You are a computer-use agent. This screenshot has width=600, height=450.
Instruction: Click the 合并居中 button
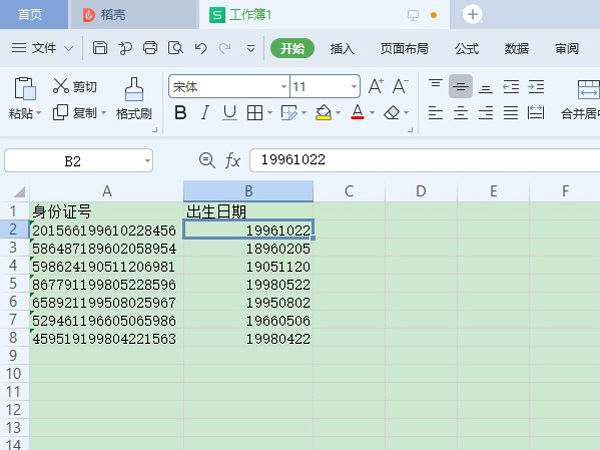point(580,113)
